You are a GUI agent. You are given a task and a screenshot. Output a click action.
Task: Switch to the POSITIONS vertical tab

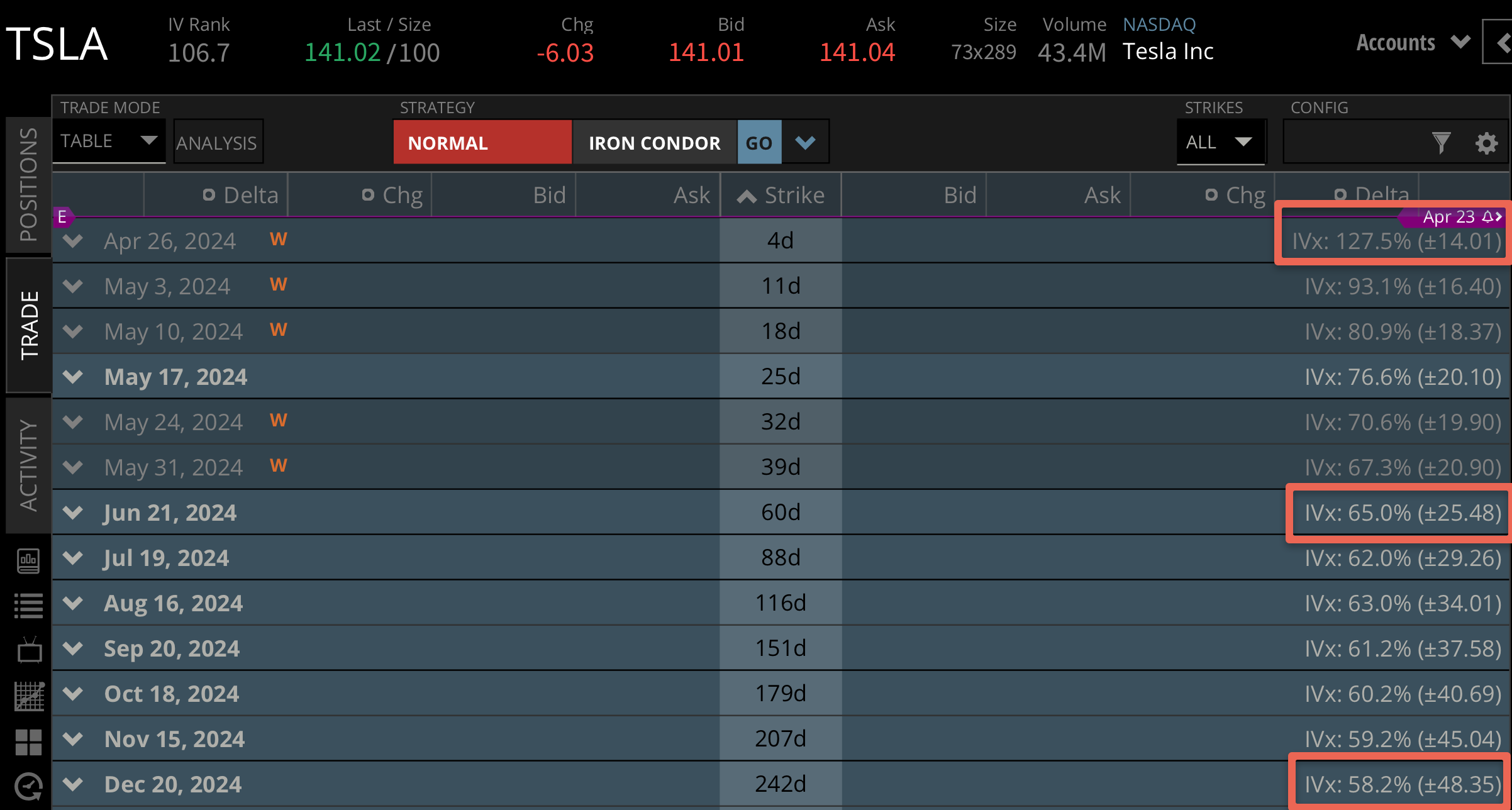pos(28,184)
